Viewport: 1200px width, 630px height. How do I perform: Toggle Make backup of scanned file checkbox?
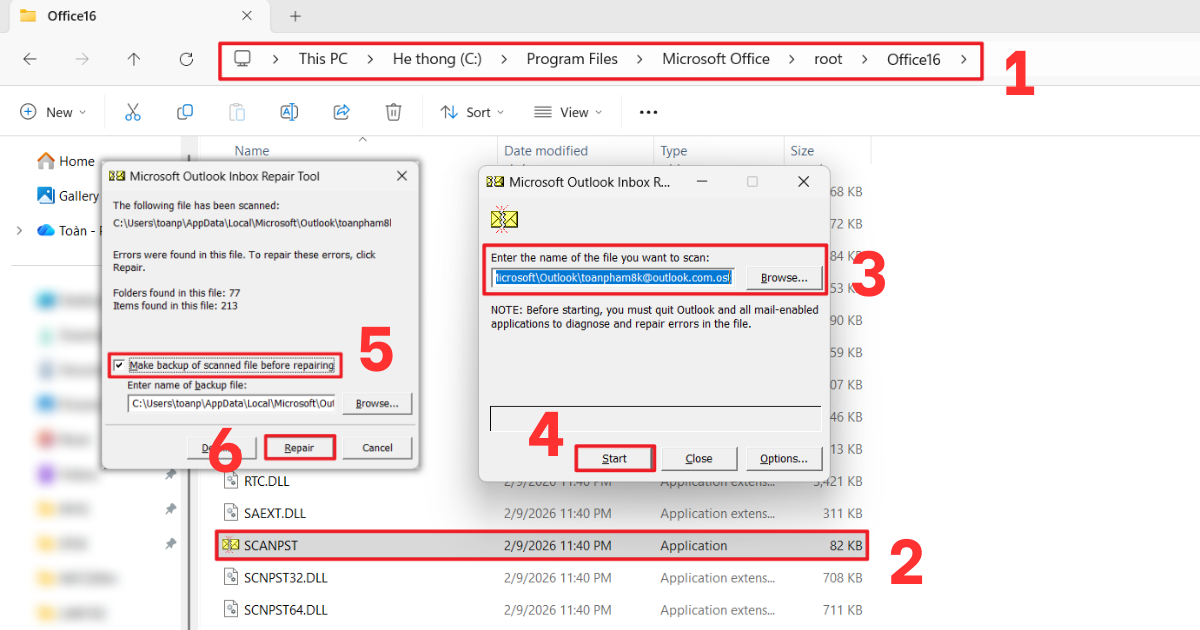(120, 366)
